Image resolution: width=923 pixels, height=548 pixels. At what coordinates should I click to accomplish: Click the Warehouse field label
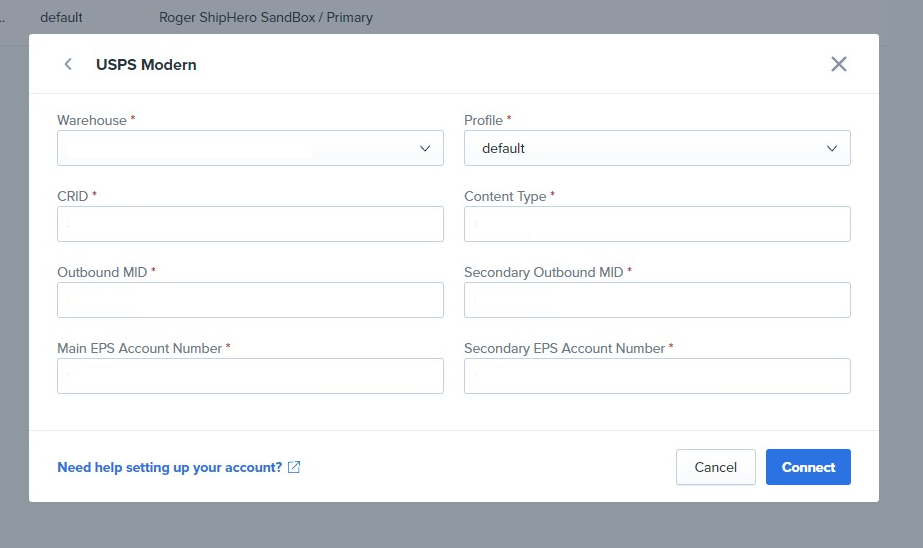coord(92,120)
